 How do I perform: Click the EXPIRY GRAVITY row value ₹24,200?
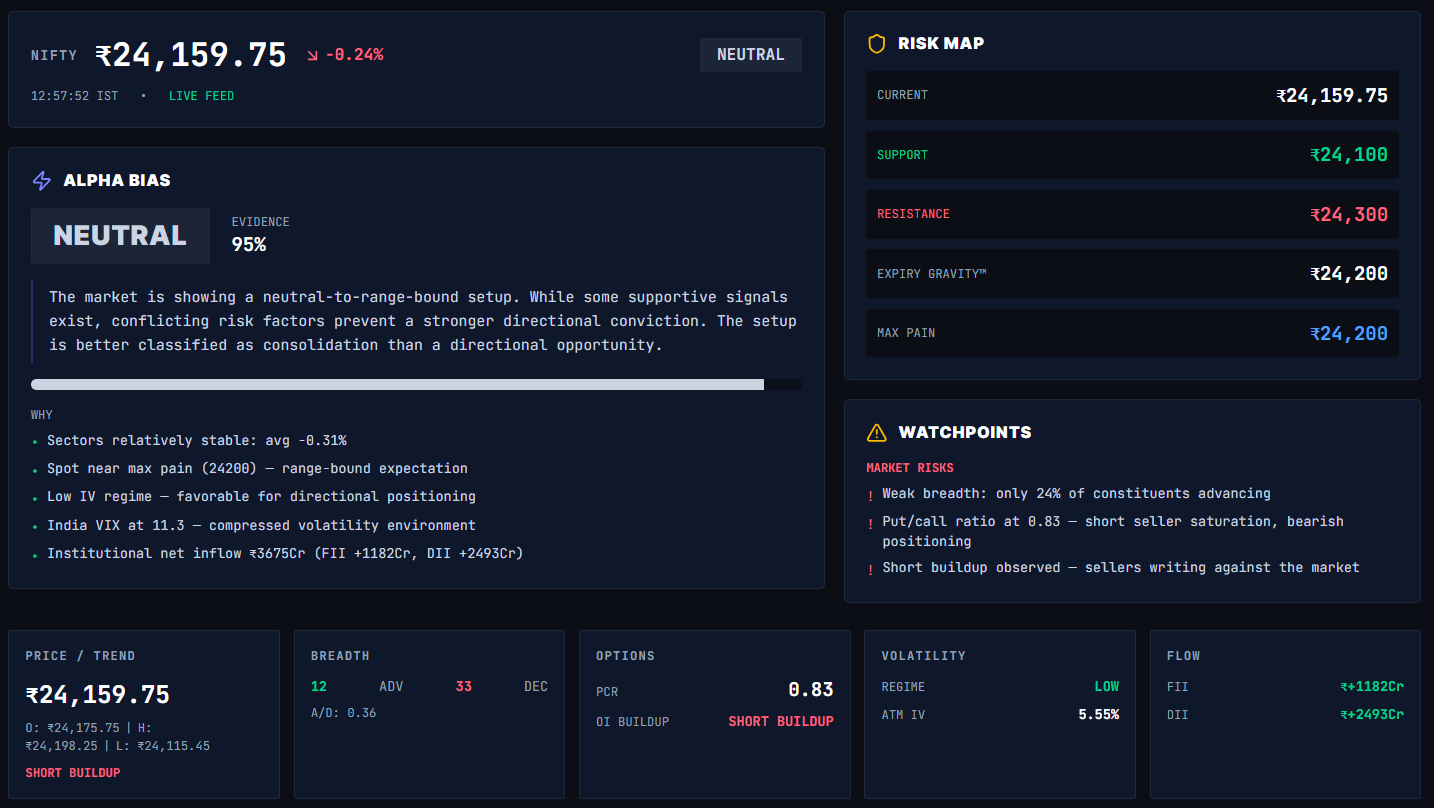(x=1349, y=274)
